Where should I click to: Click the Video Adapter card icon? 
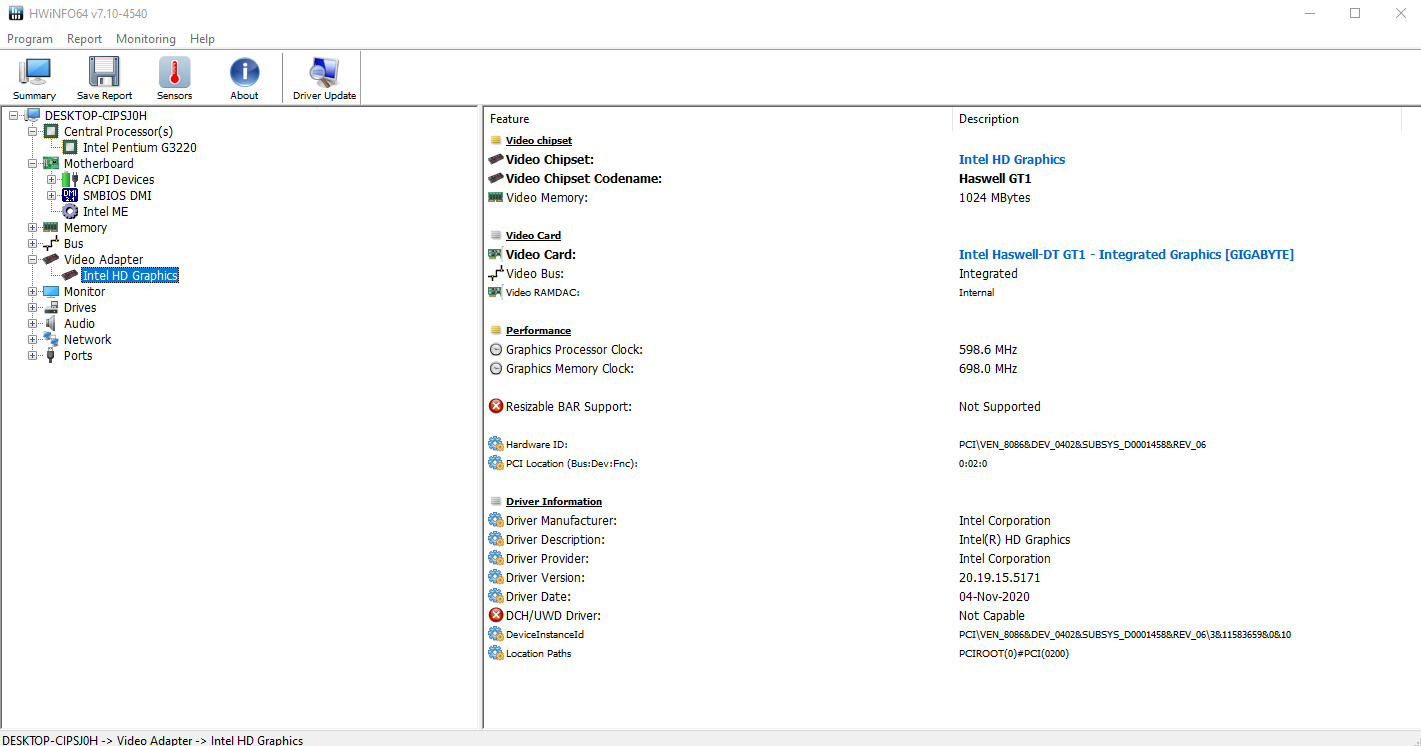pyautogui.click(x=51, y=259)
